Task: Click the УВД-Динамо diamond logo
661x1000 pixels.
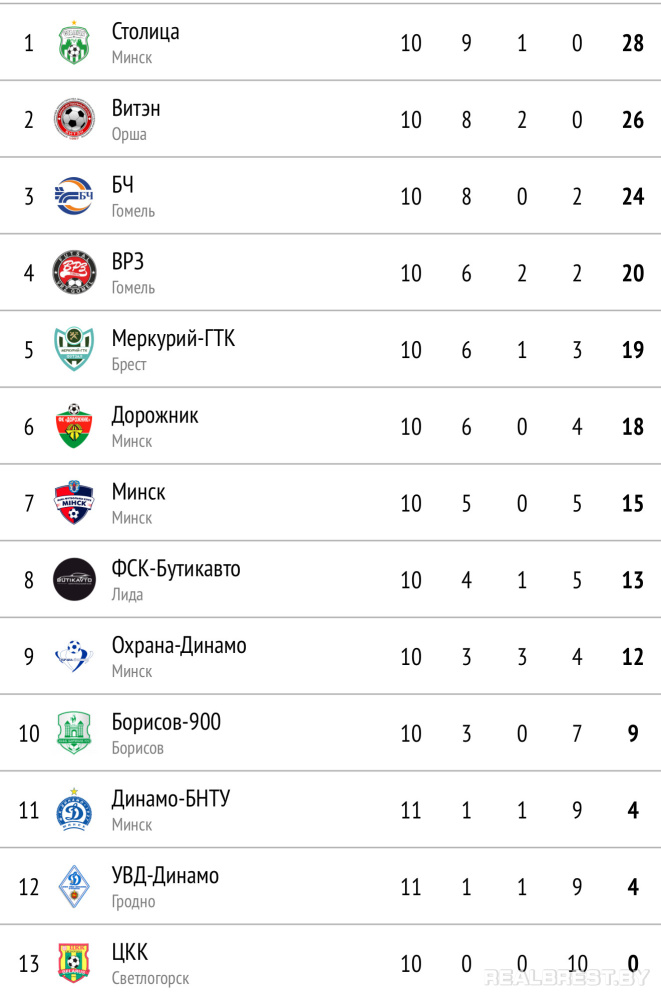Action: tap(74, 886)
